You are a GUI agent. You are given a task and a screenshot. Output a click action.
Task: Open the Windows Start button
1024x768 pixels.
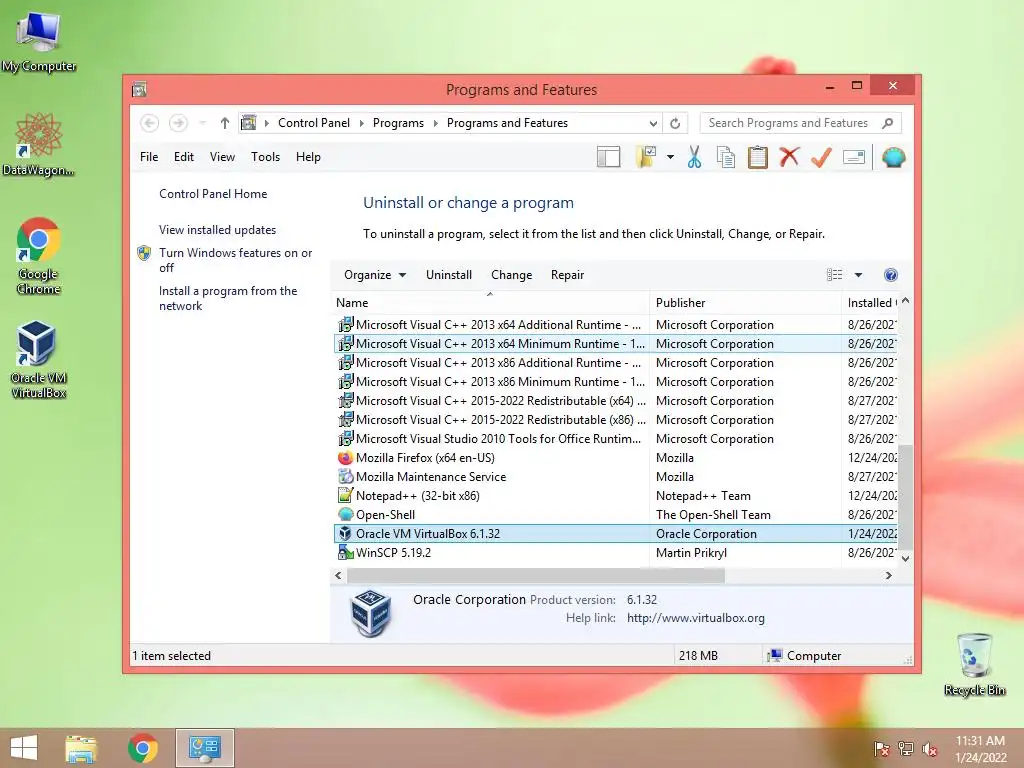click(24, 748)
